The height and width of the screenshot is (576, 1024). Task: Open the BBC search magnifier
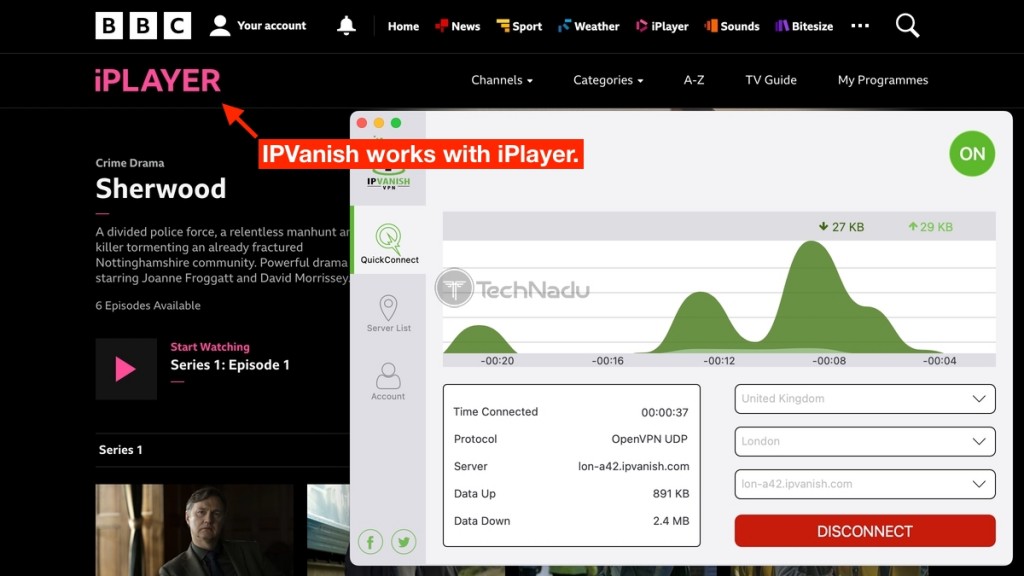(907, 25)
